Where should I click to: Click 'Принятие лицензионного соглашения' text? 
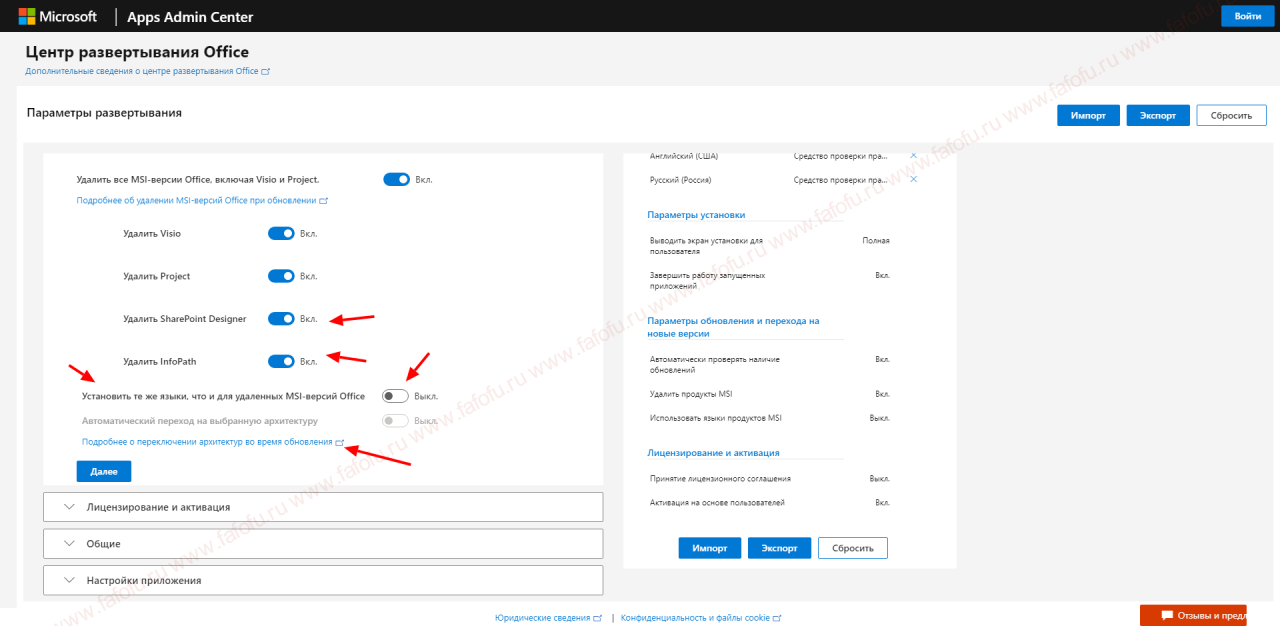point(720,479)
